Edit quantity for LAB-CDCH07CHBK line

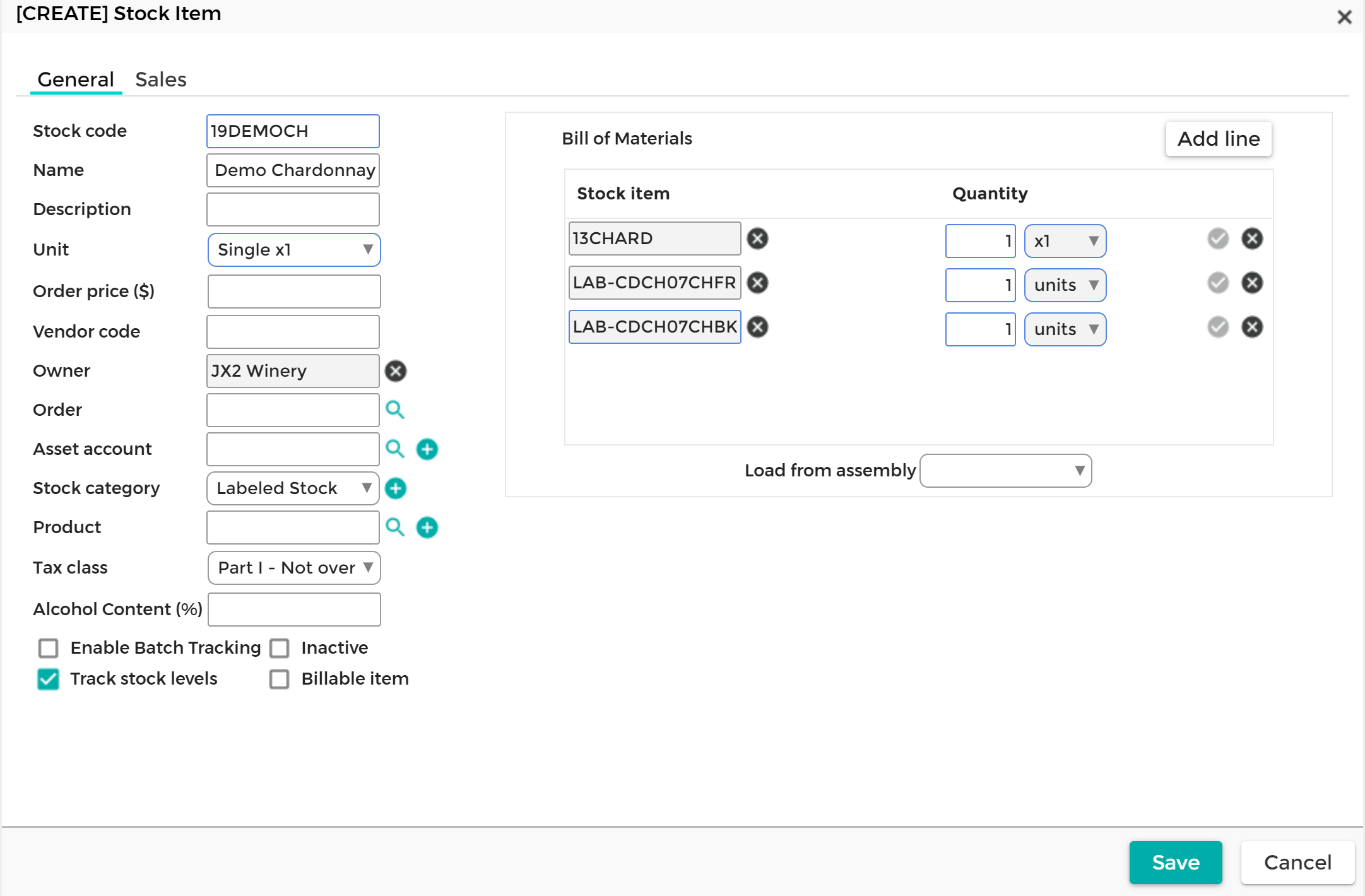(x=980, y=329)
